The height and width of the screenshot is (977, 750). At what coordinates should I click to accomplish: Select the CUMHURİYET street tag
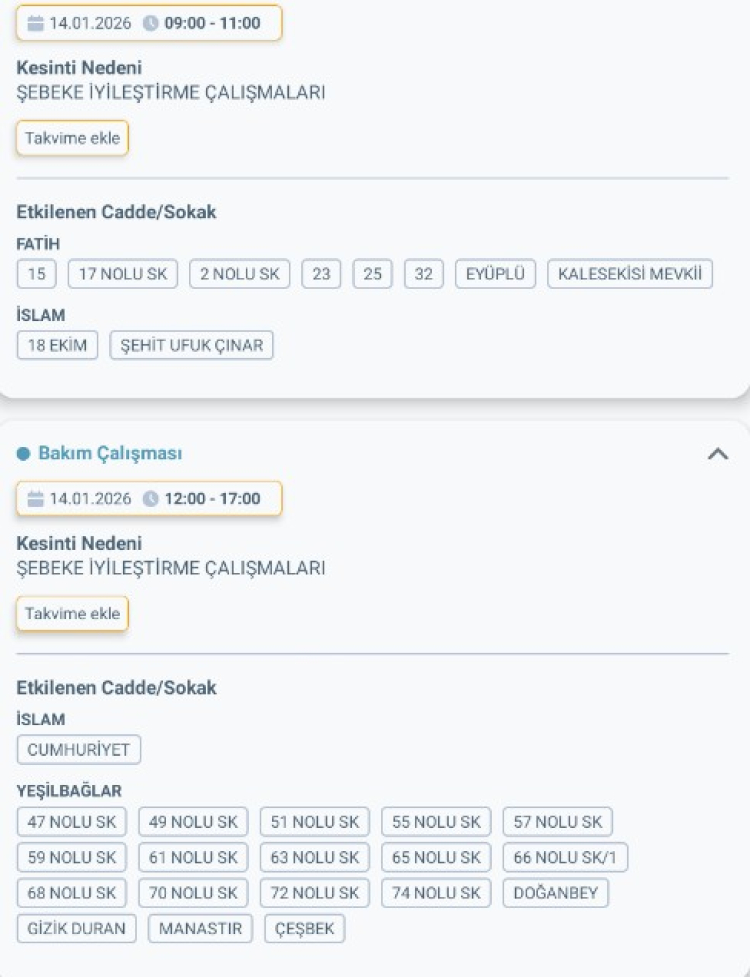(x=79, y=750)
